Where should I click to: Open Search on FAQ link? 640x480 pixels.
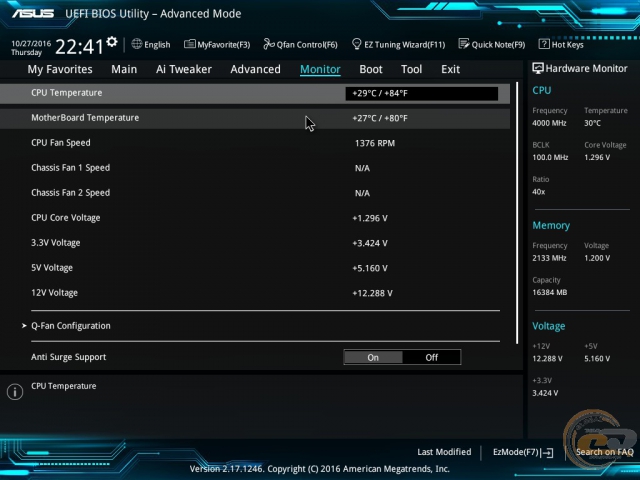coord(604,452)
